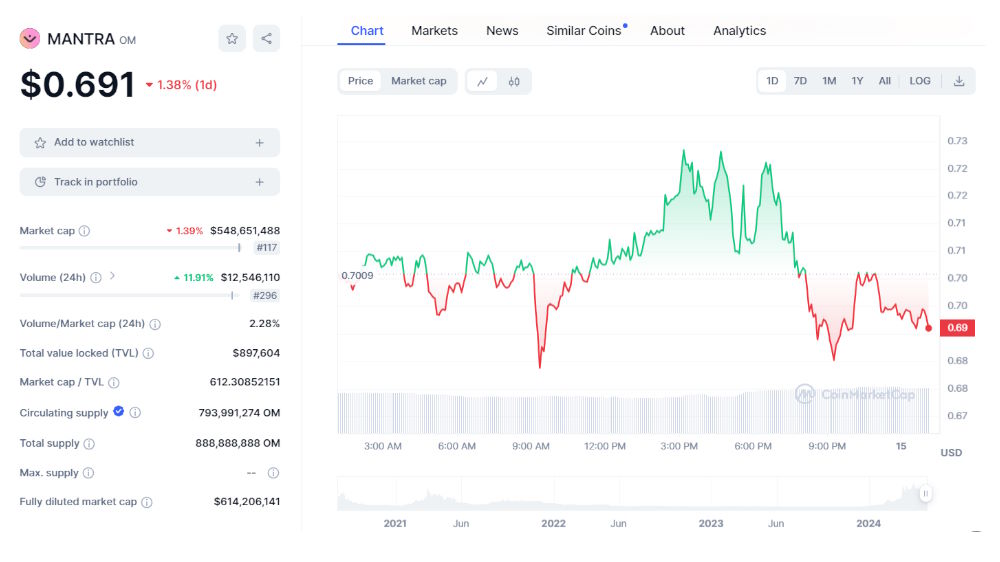Open the share icon button
The image size is (1000, 562).
tap(267, 39)
